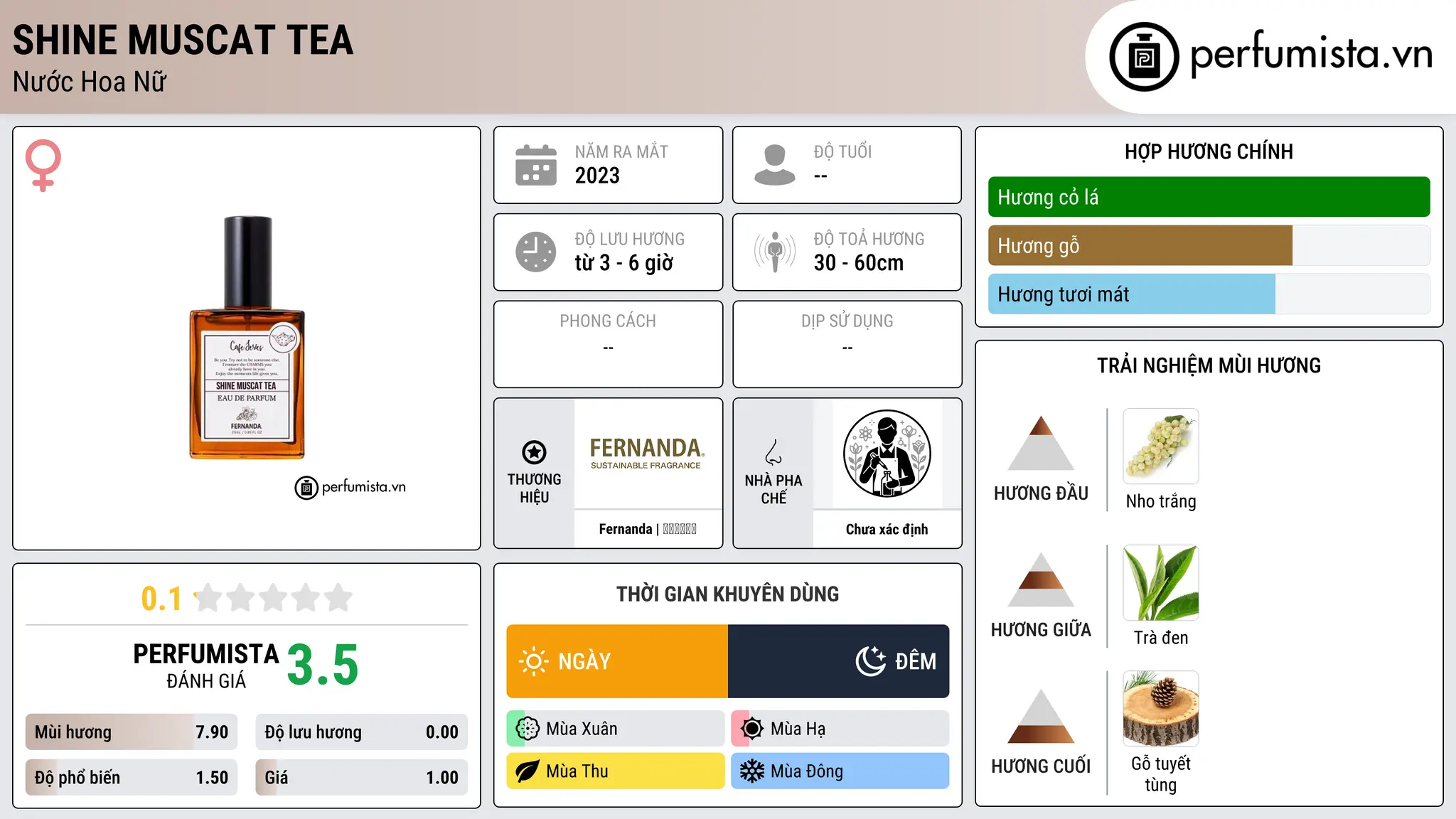This screenshot has width=1456, height=819.
Task: Click the green 3.5 Perfumista score
Action: pos(323,665)
